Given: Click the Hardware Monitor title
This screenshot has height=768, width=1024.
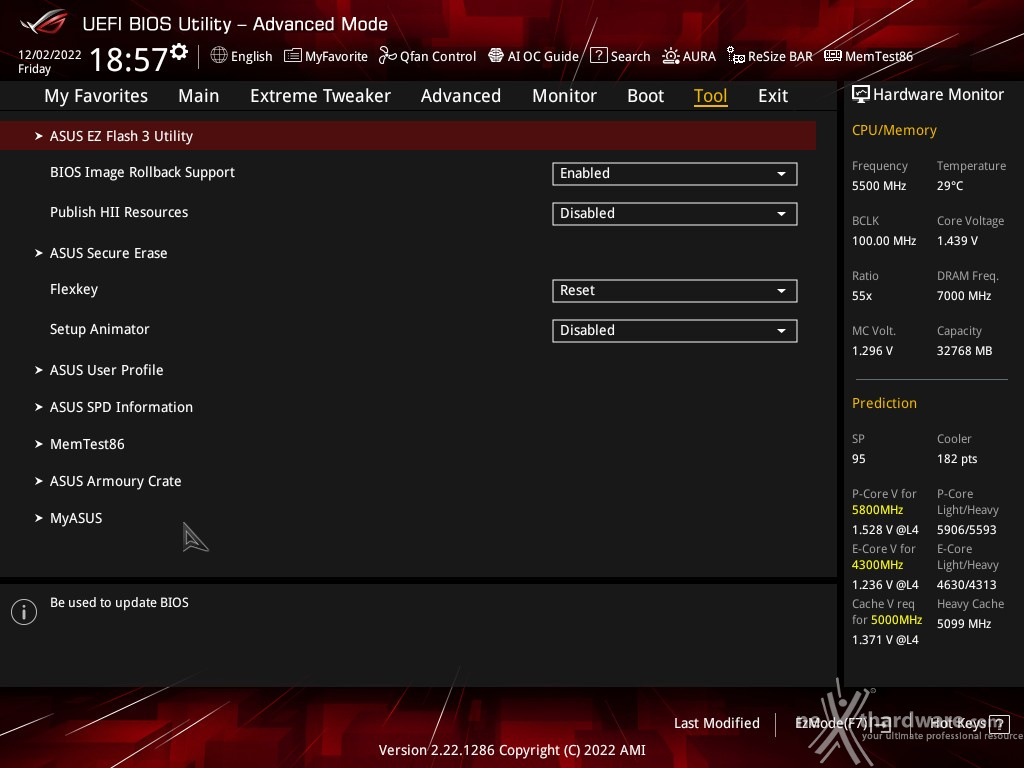Looking at the screenshot, I should [x=938, y=95].
